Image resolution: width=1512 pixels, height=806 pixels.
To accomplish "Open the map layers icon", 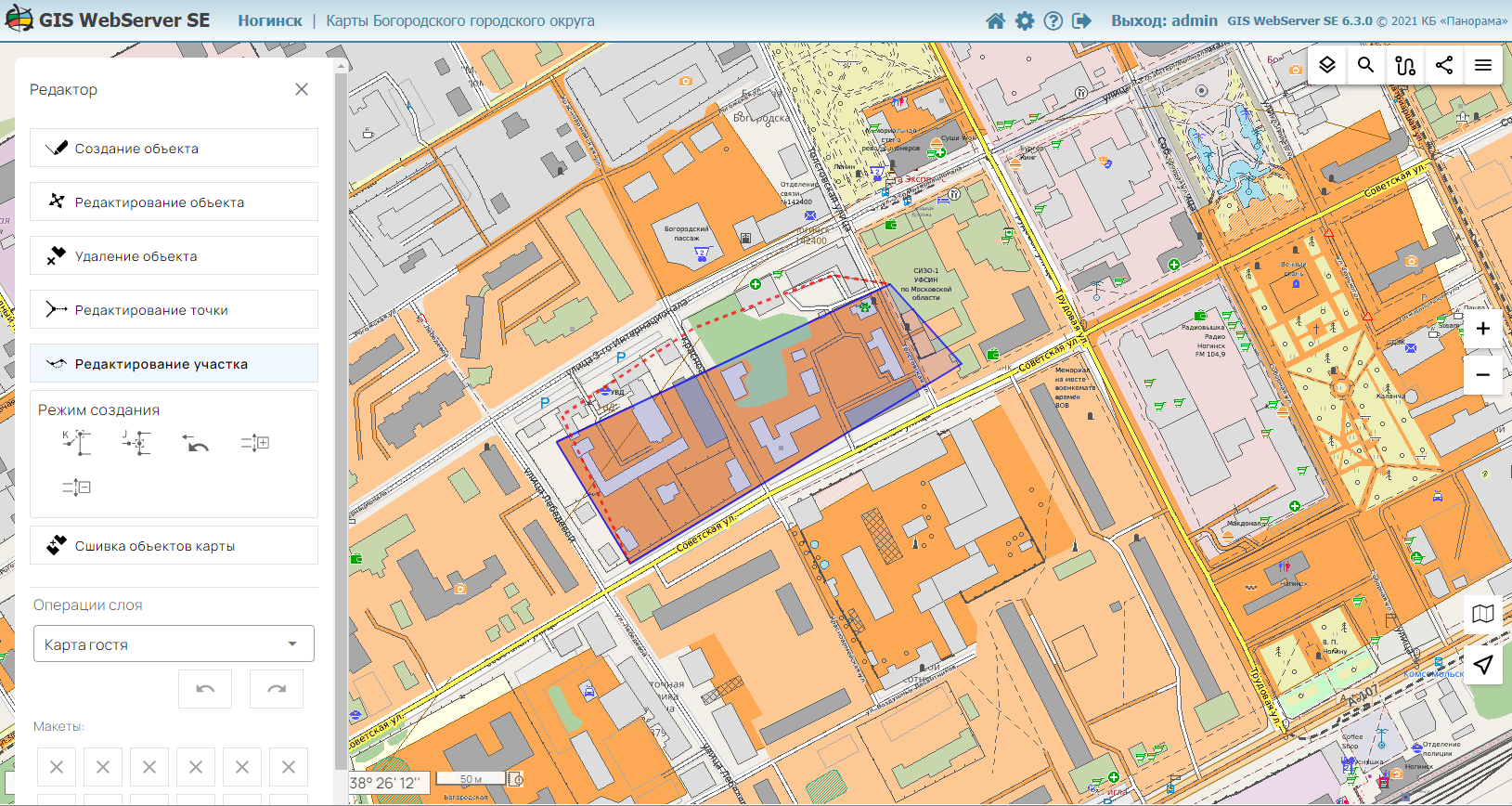I will [1327, 65].
